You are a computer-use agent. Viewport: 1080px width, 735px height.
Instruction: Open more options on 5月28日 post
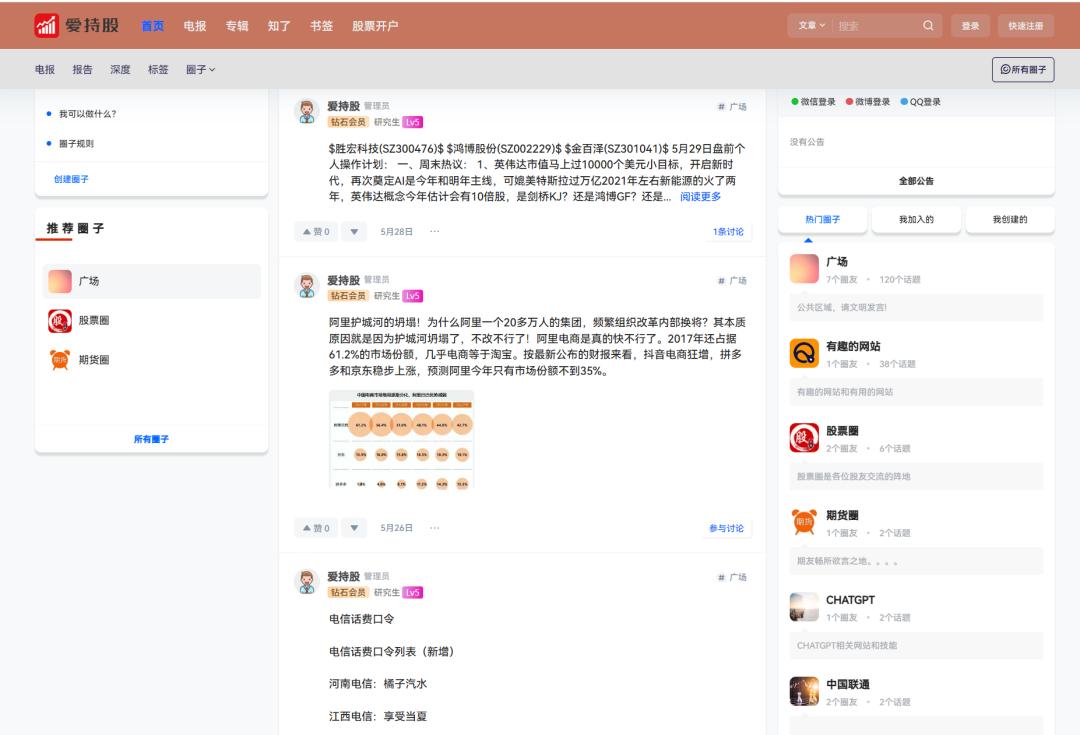pos(435,231)
